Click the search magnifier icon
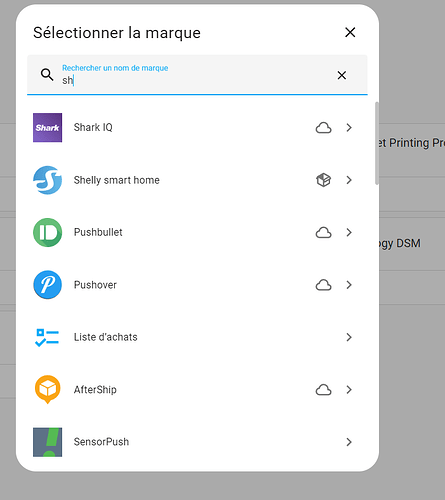The height and width of the screenshot is (500, 445). 47,75
